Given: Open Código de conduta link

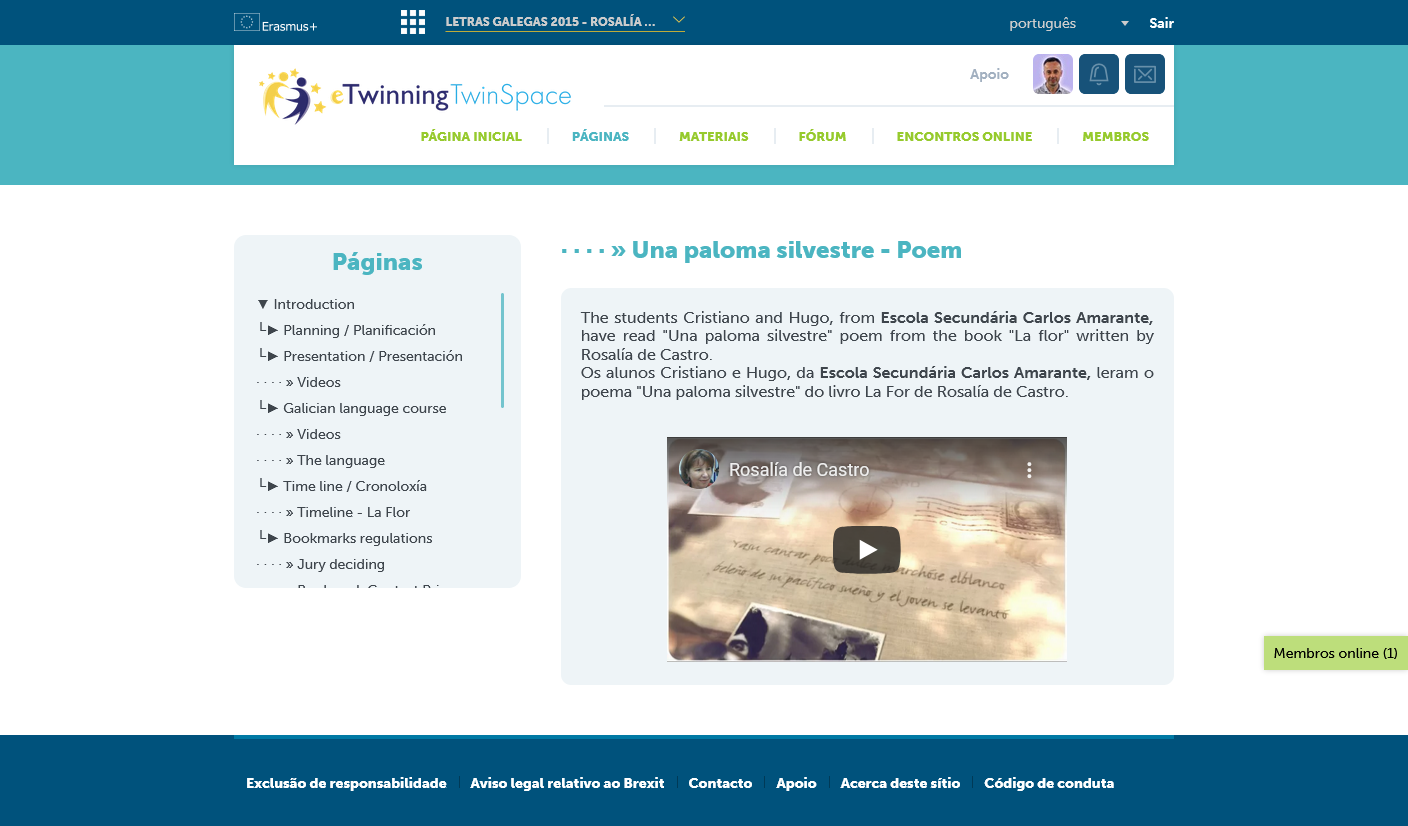Looking at the screenshot, I should (x=1049, y=783).
